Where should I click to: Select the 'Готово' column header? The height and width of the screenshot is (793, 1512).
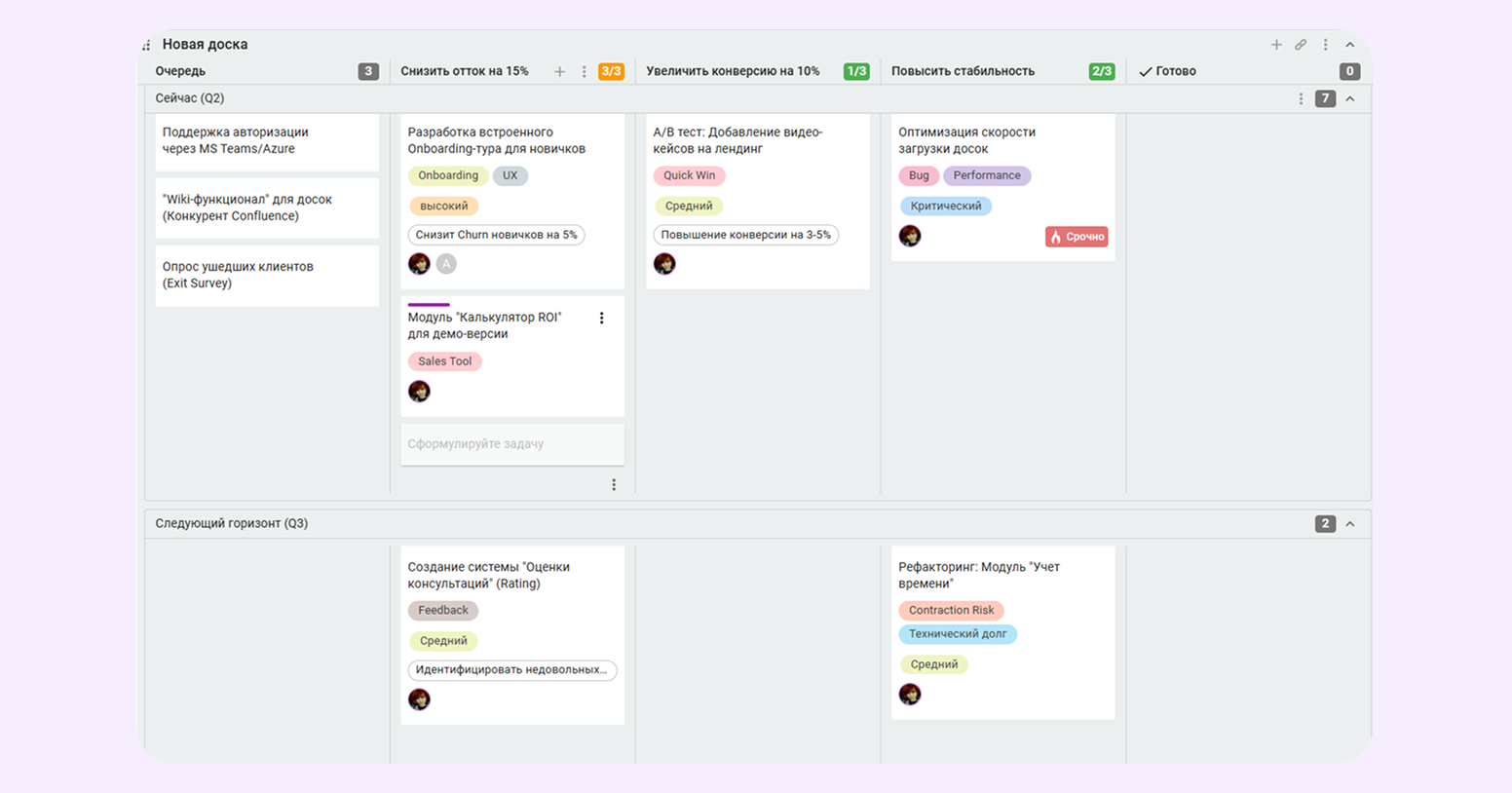pos(1176,71)
